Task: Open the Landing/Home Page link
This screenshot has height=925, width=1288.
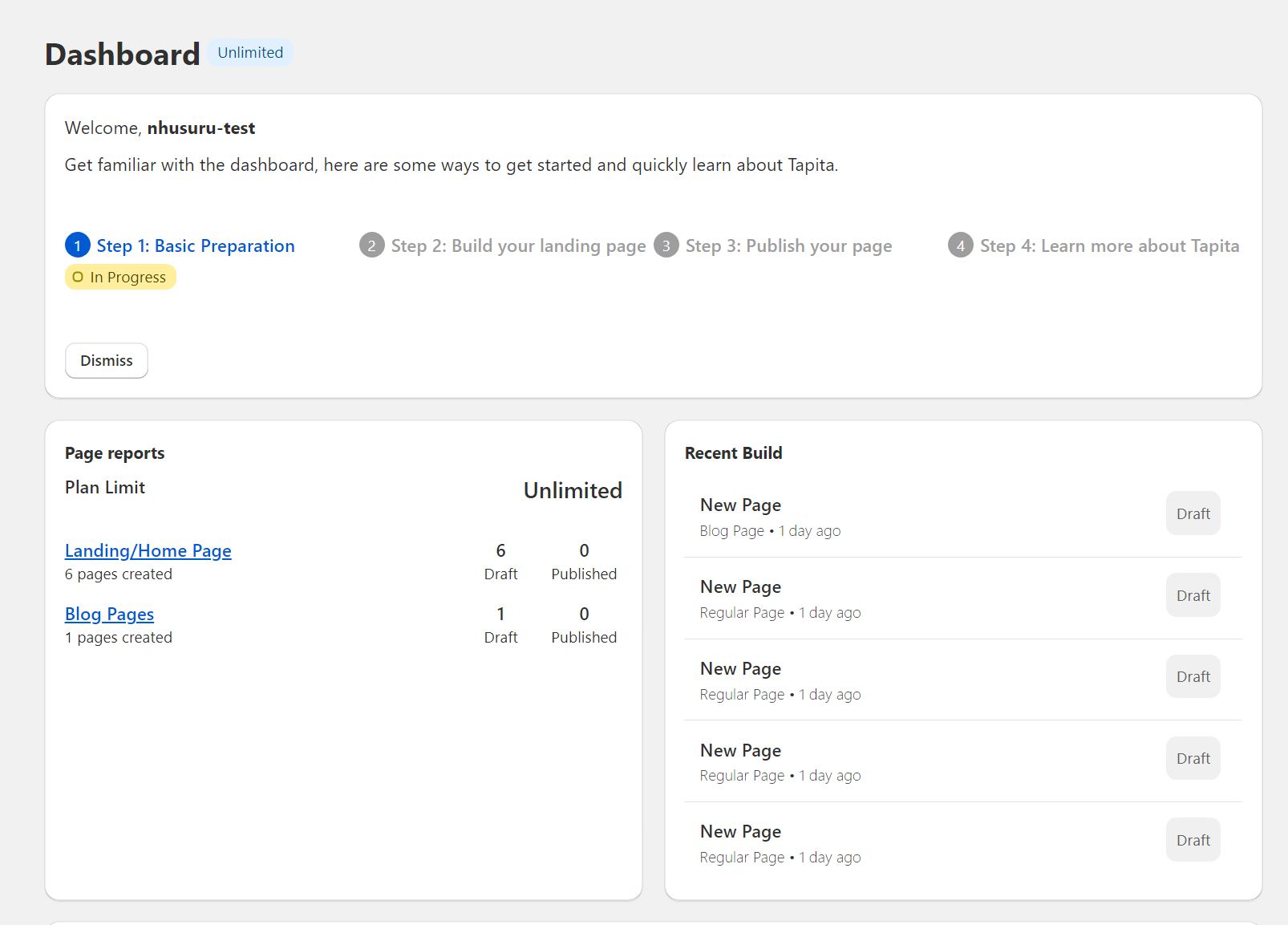Action: pyautogui.click(x=148, y=550)
